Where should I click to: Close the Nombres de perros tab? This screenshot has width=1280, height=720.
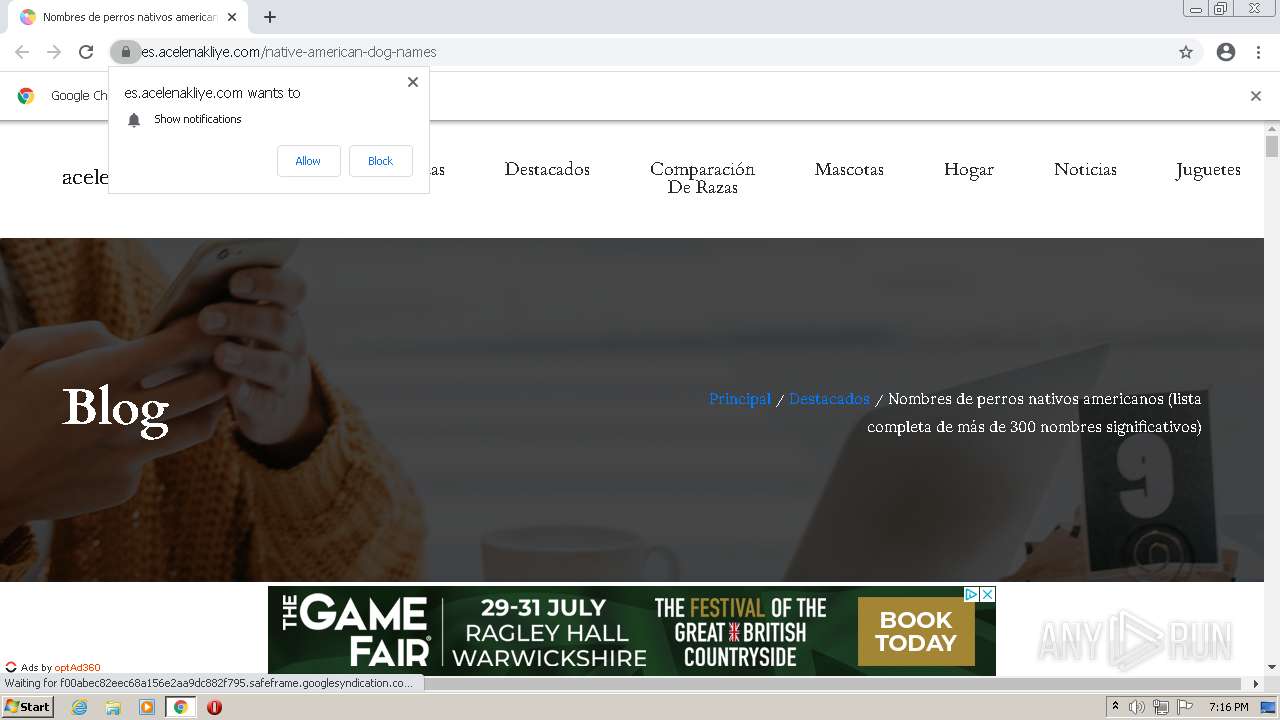[x=232, y=17]
